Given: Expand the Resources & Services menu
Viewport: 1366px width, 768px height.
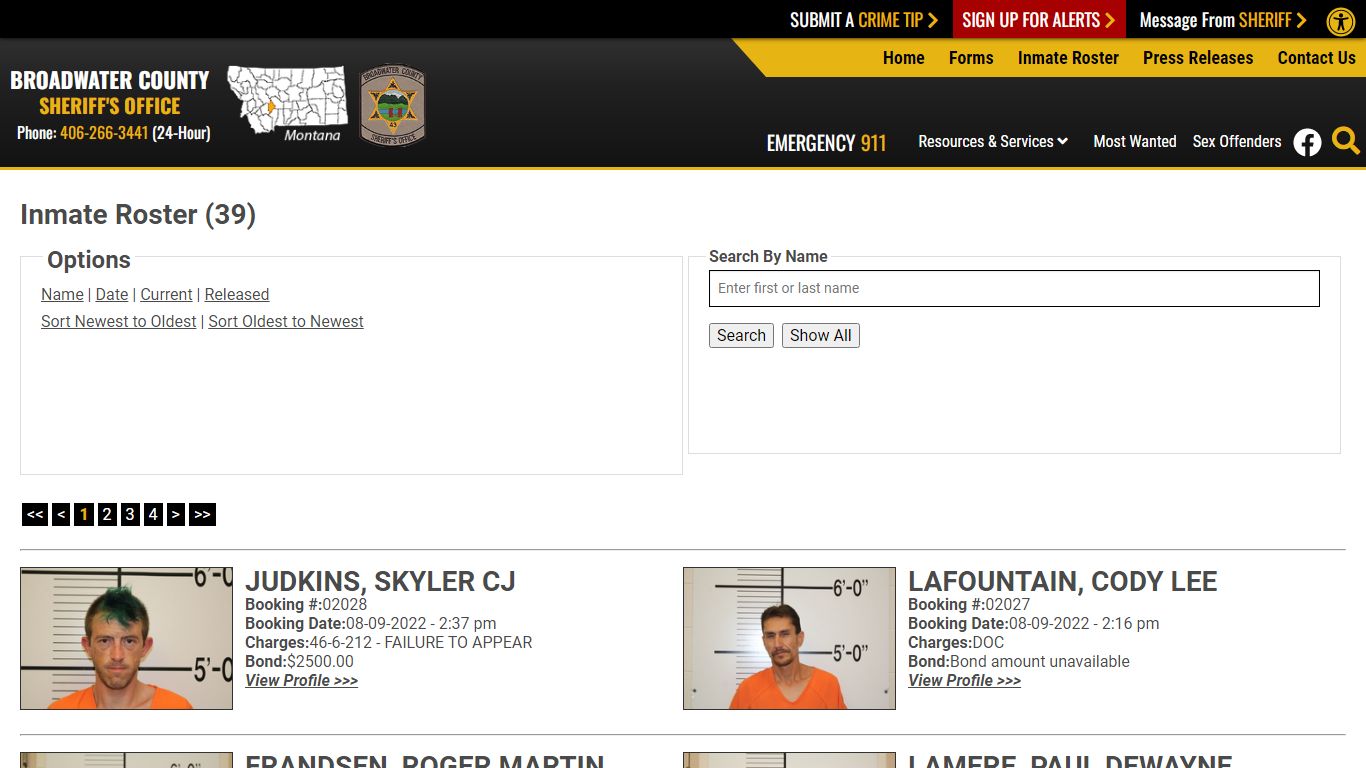Looking at the screenshot, I should click(x=993, y=141).
